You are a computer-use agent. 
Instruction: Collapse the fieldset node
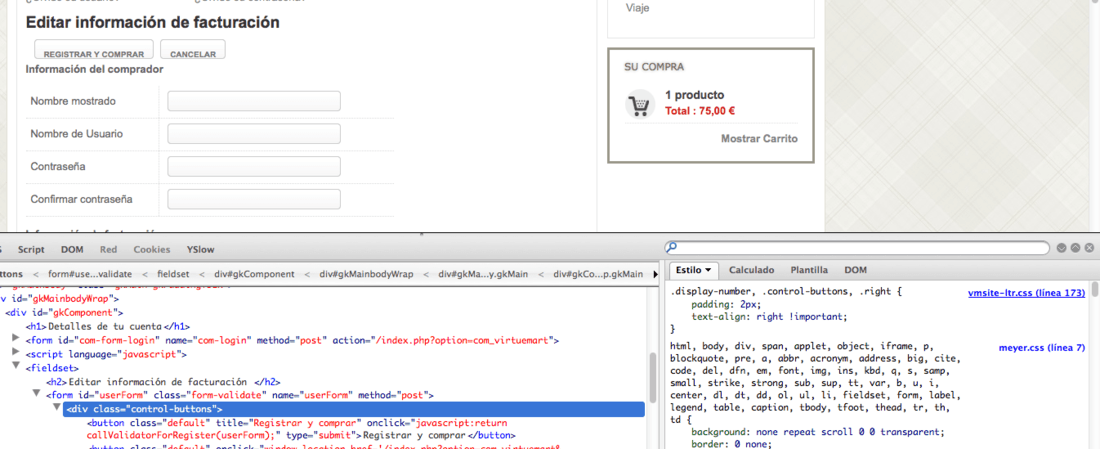click(x=16, y=368)
